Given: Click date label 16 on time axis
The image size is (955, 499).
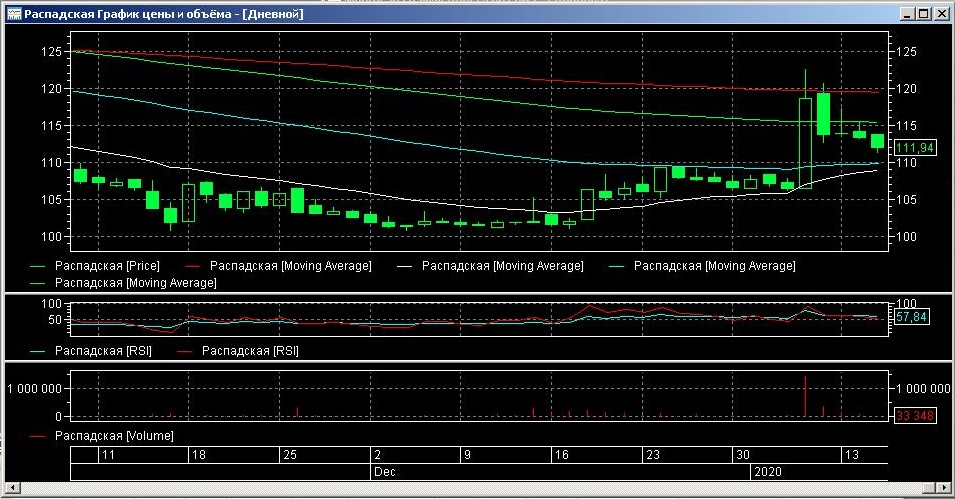Looking at the screenshot, I should pyautogui.click(x=562, y=455).
